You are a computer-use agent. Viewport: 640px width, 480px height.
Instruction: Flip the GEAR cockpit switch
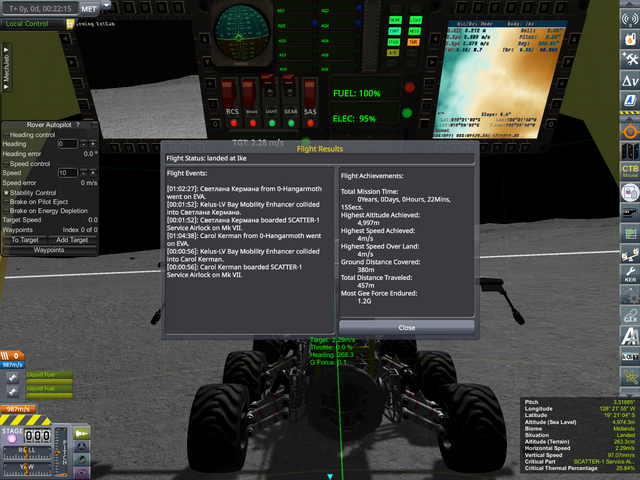[x=289, y=90]
